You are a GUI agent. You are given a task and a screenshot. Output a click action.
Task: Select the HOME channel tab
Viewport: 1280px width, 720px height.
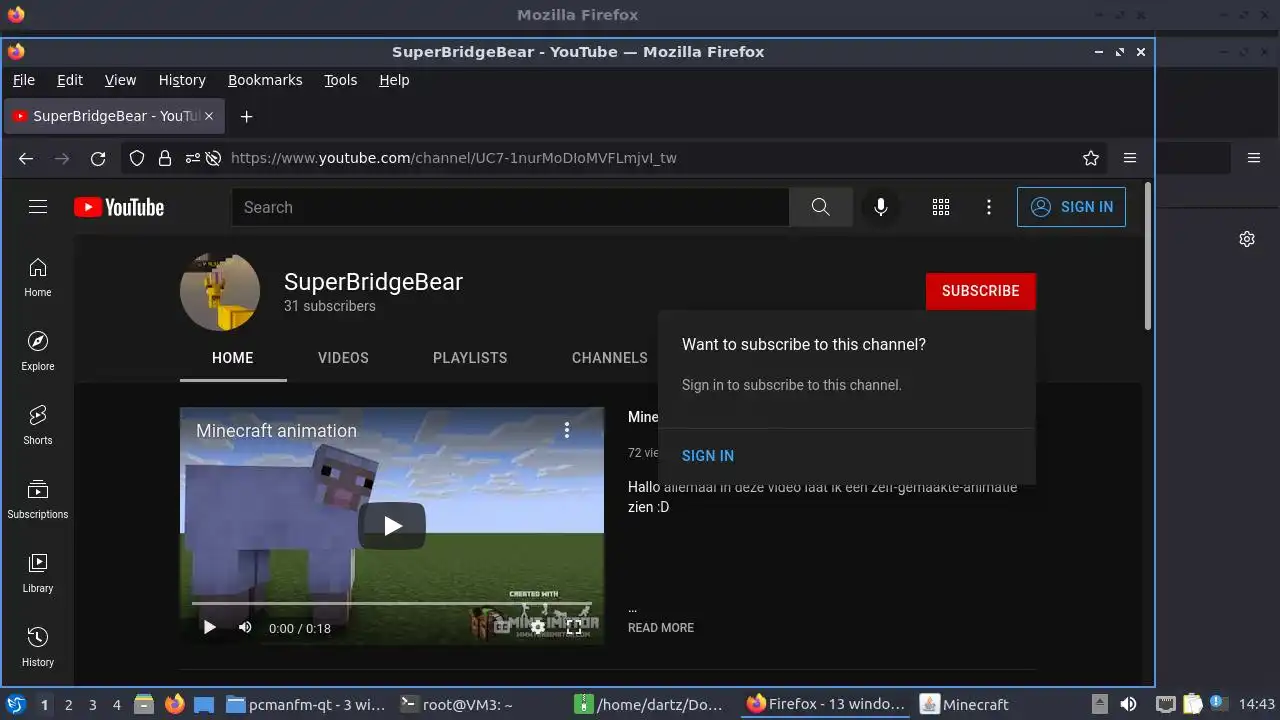point(233,358)
